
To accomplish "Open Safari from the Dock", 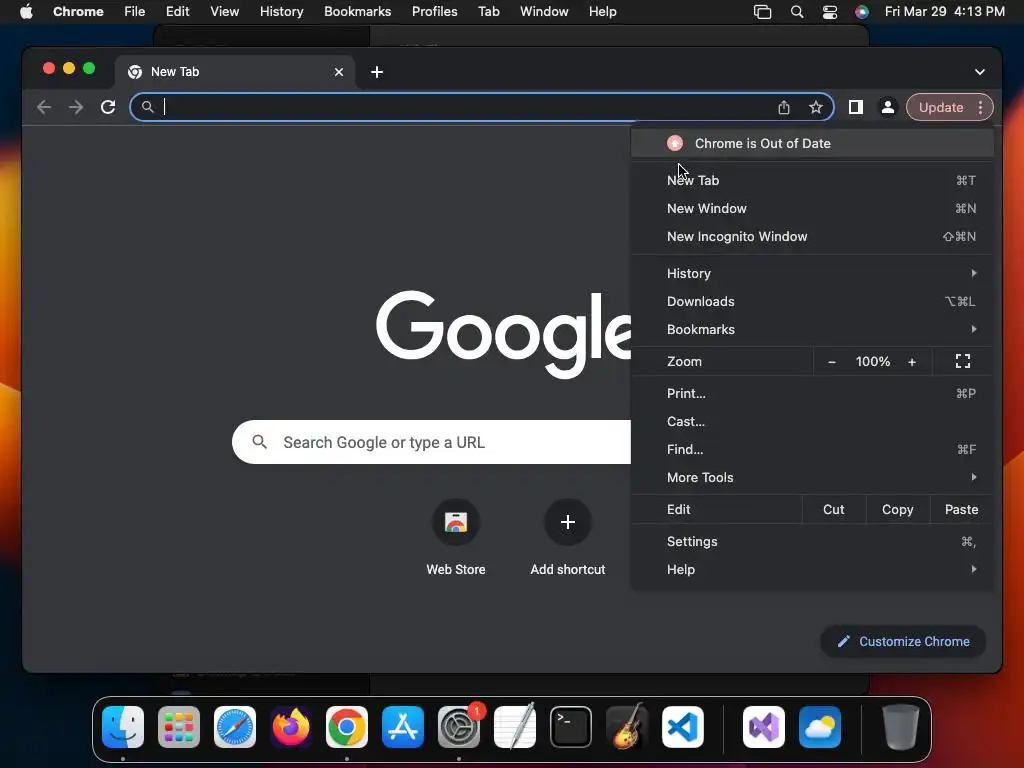I will tap(235, 727).
